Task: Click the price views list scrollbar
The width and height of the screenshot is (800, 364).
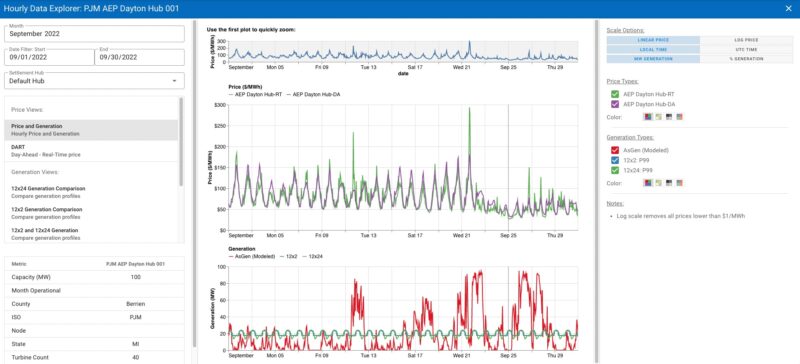Action: (x=181, y=141)
